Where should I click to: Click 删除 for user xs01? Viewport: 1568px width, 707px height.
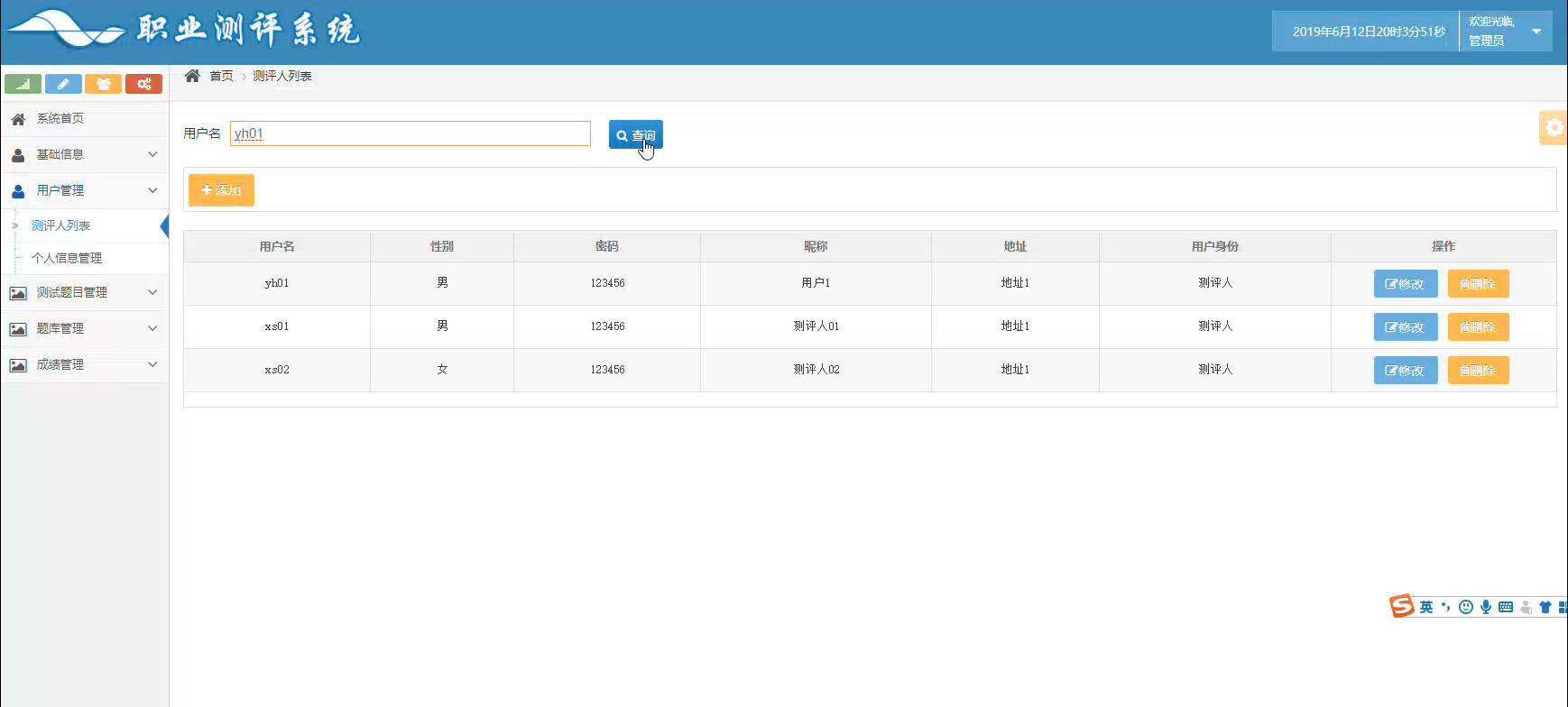click(1478, 327)
